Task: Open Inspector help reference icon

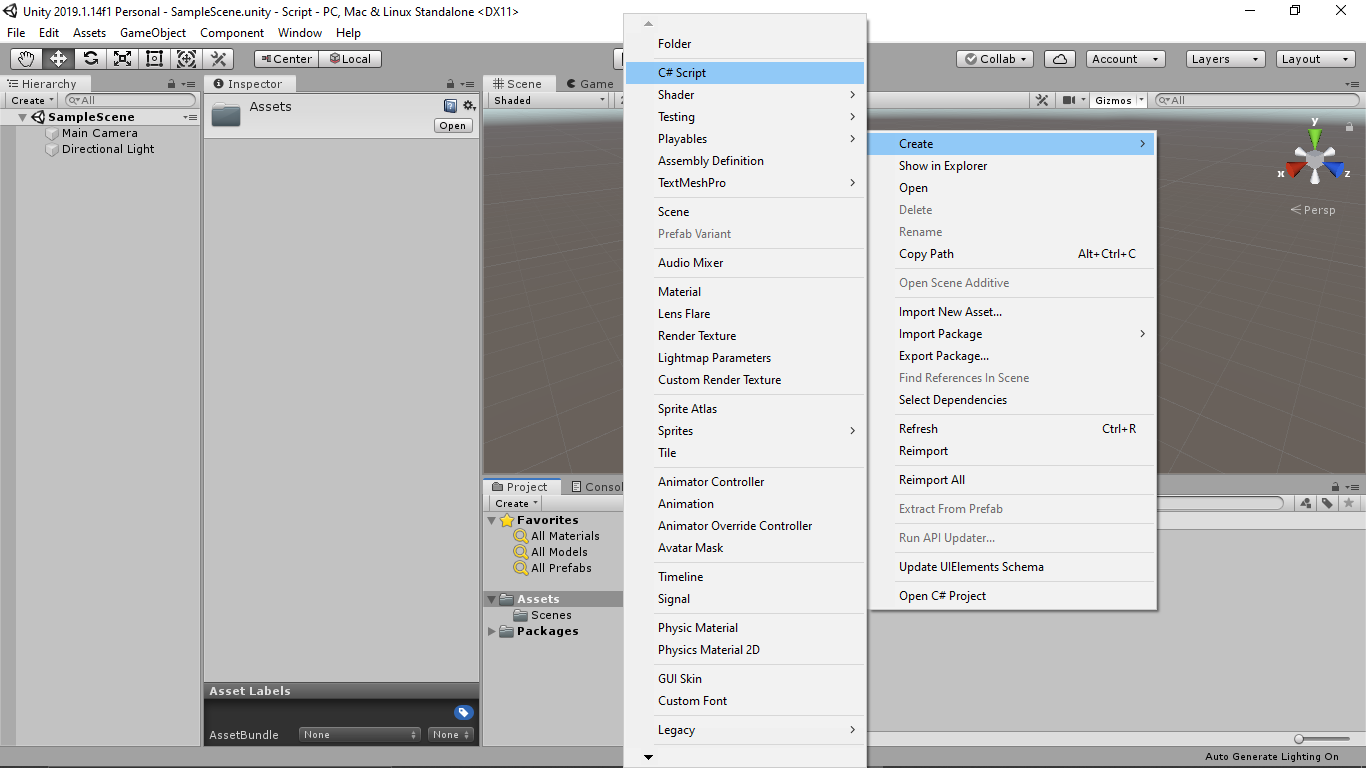Action: coord(450,105)
